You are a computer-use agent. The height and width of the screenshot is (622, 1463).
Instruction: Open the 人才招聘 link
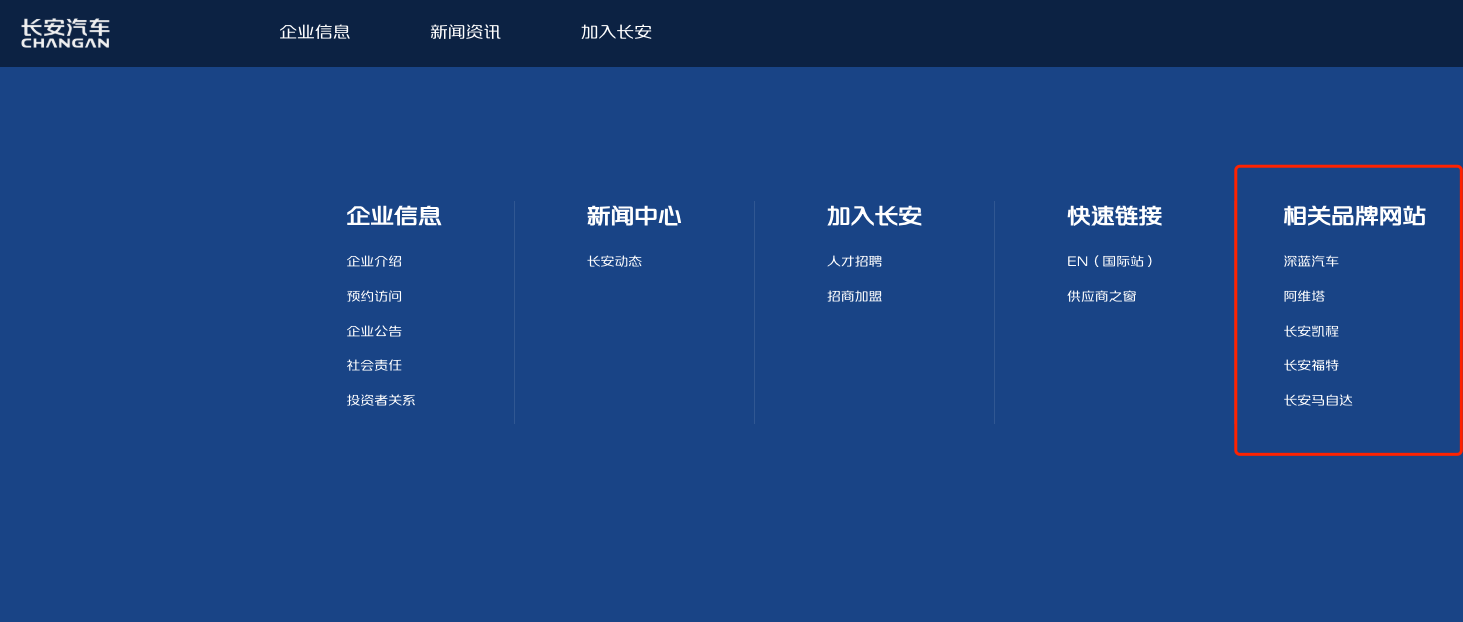[854, 262]
